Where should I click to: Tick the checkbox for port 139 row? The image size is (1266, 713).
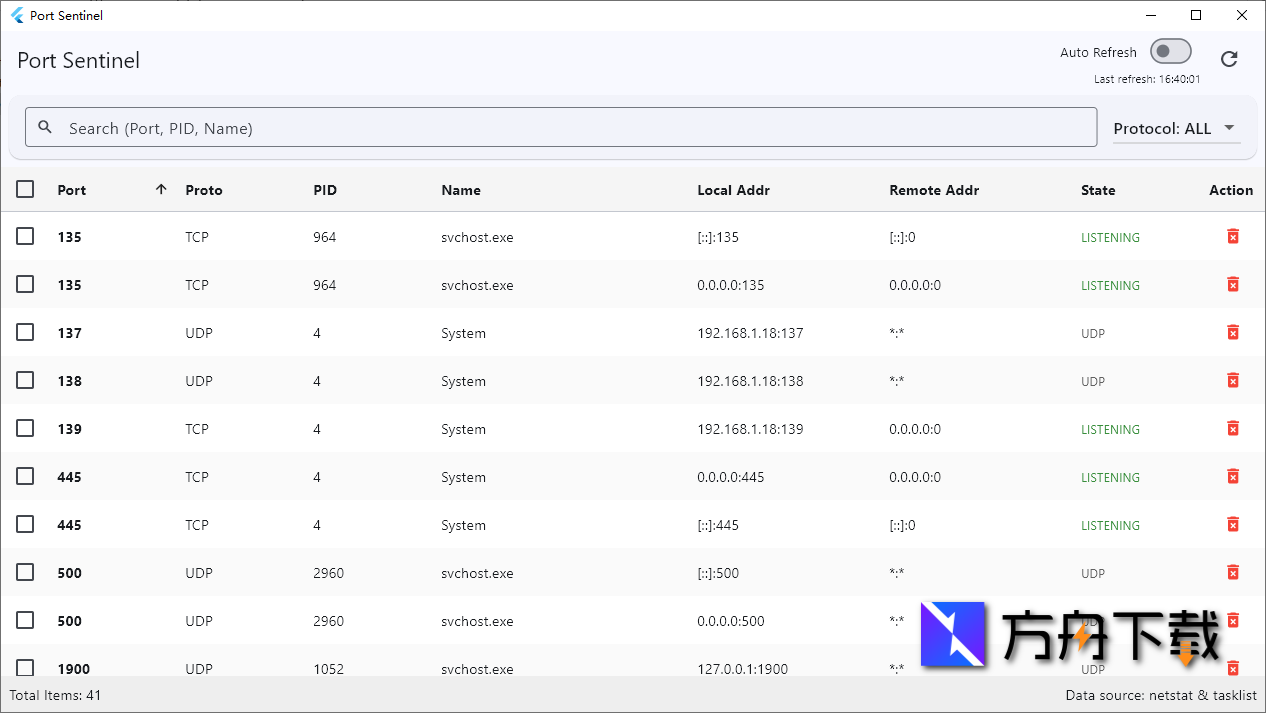pos(25,428)
